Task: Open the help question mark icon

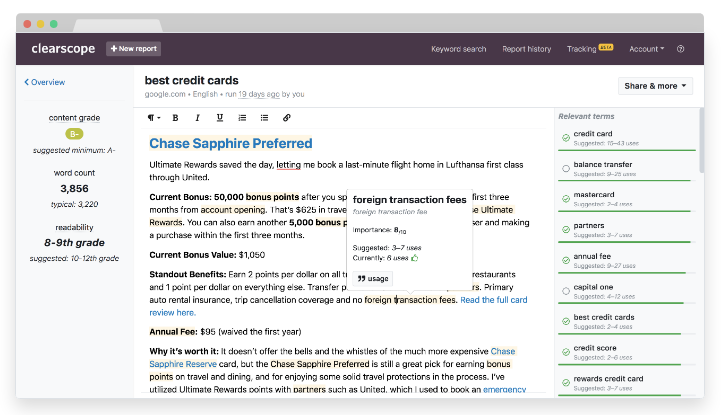Action: pyautogui.click(x=681, y=49)
